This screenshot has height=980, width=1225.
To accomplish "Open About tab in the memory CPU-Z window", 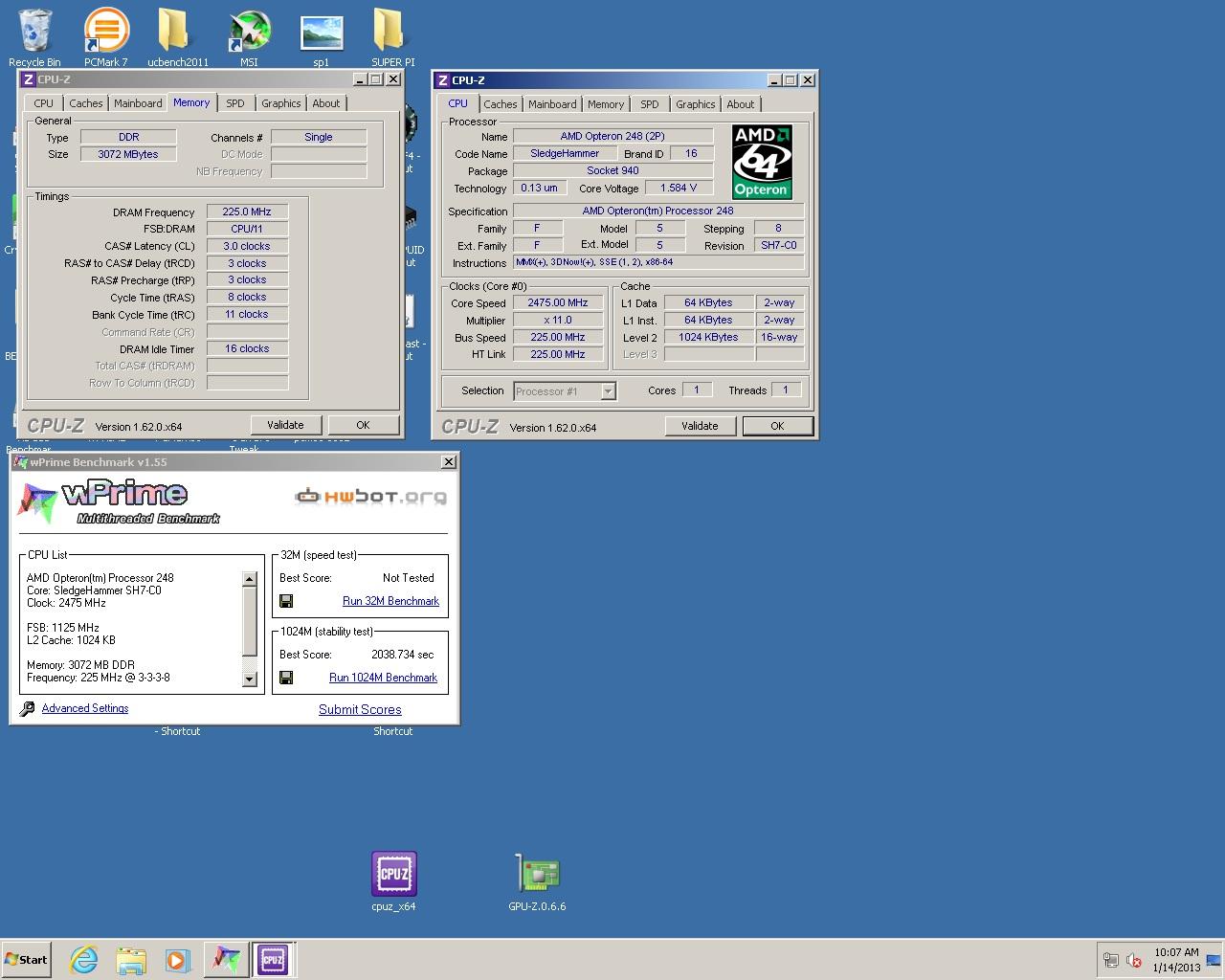I will (x=326, y=103).
